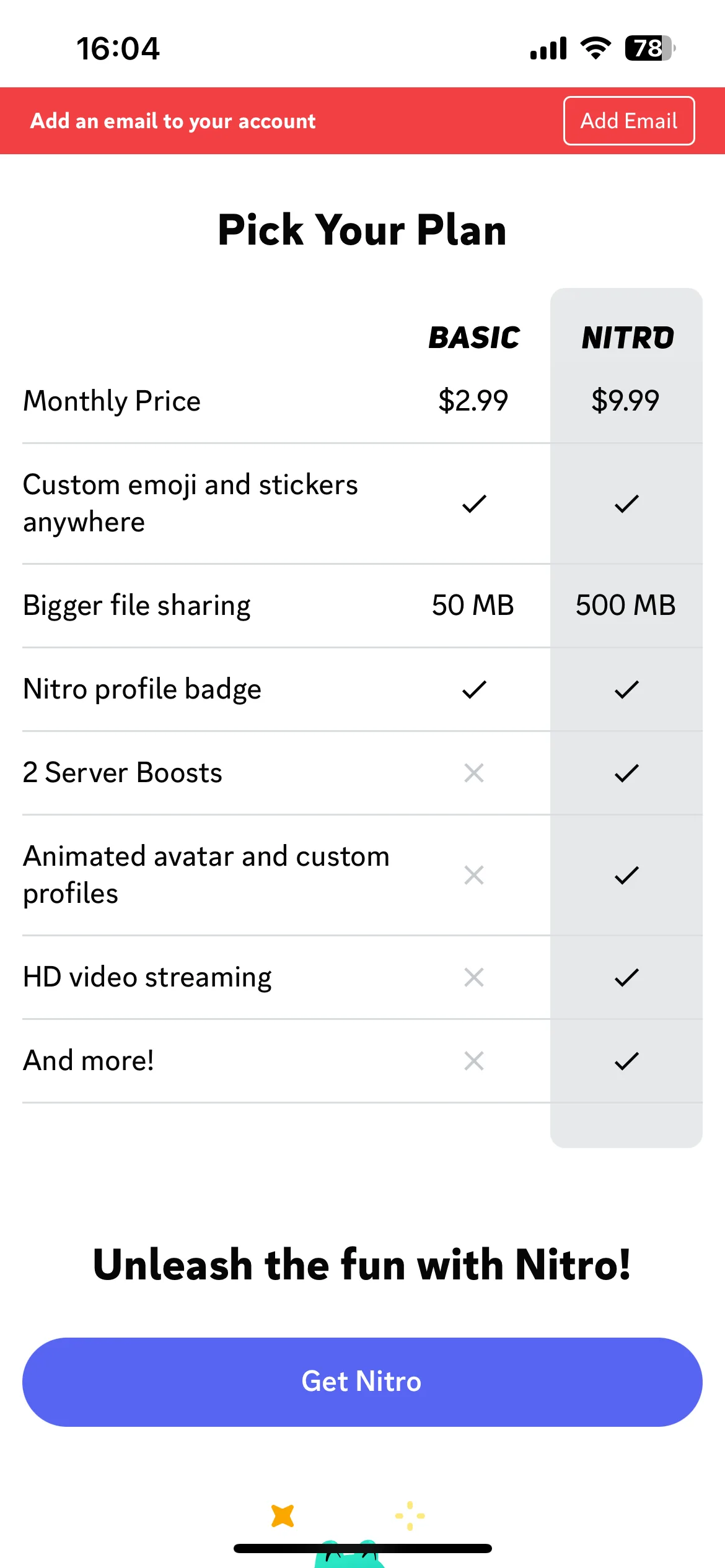Tap the 500 MB file sharing value
The image size is (725, 1568).
tap(626, 605)
